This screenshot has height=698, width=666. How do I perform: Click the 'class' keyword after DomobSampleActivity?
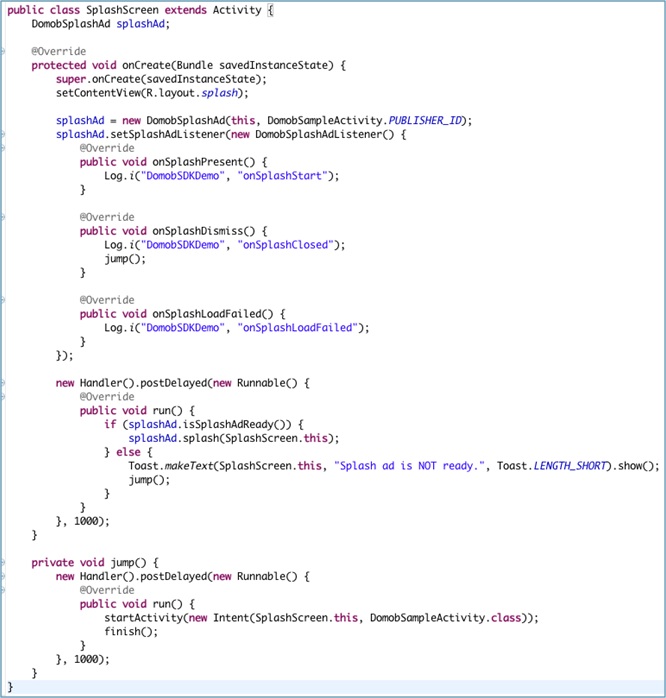click(506, 618)
